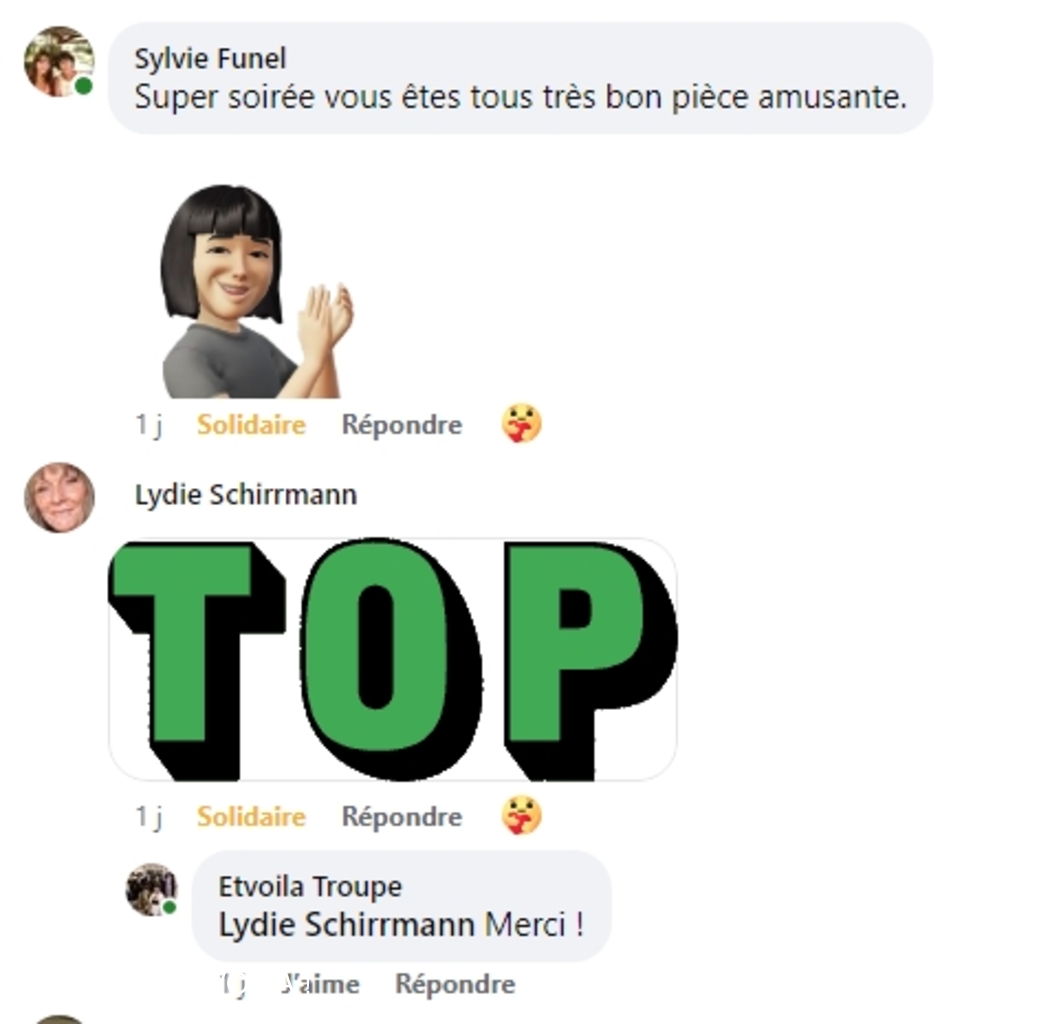Open timestamp of Sylvie's comment
This screenshot has height=1024, width=1050.
149,425
